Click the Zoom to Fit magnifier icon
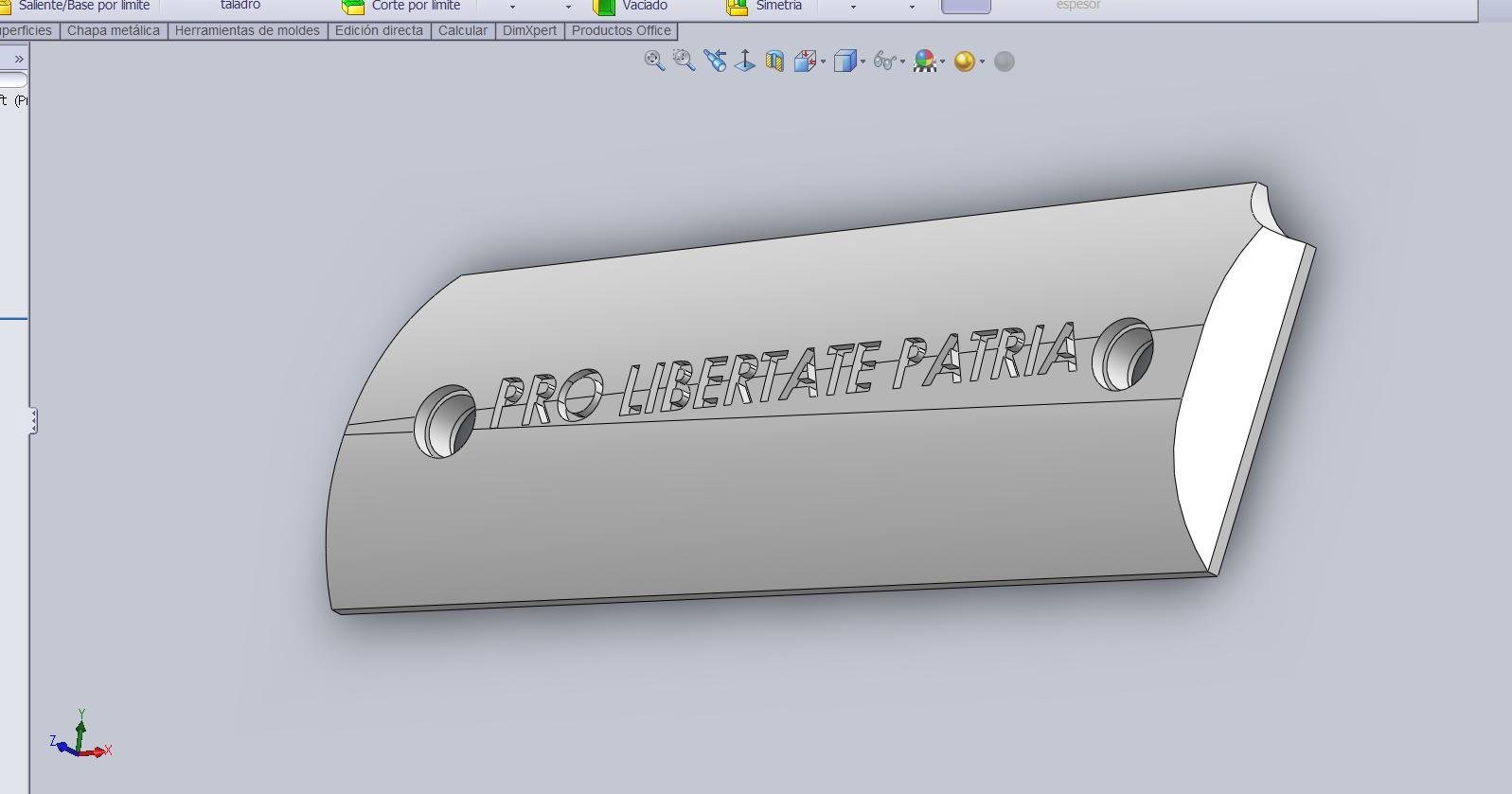1512x794 pixels. pyautogui.click(x=654, y=62)
